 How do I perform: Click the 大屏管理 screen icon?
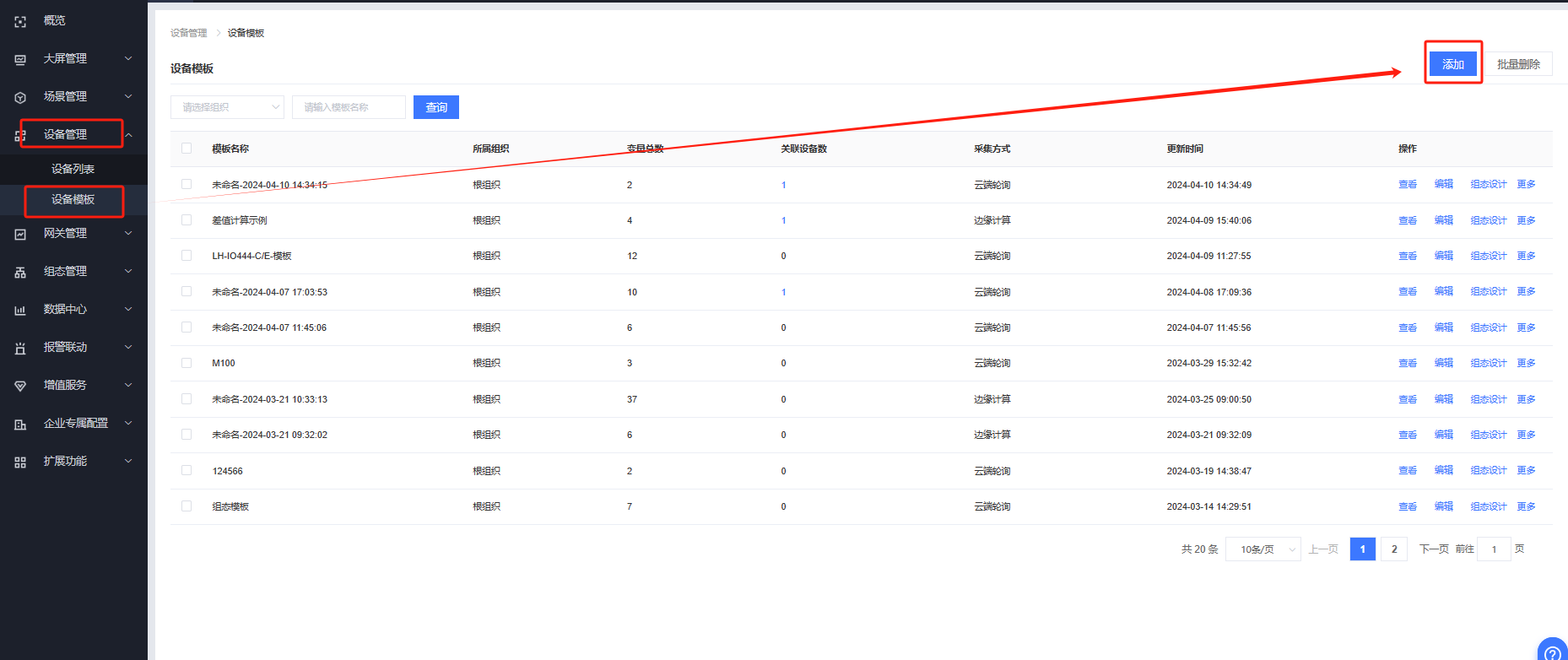point(20,59)
